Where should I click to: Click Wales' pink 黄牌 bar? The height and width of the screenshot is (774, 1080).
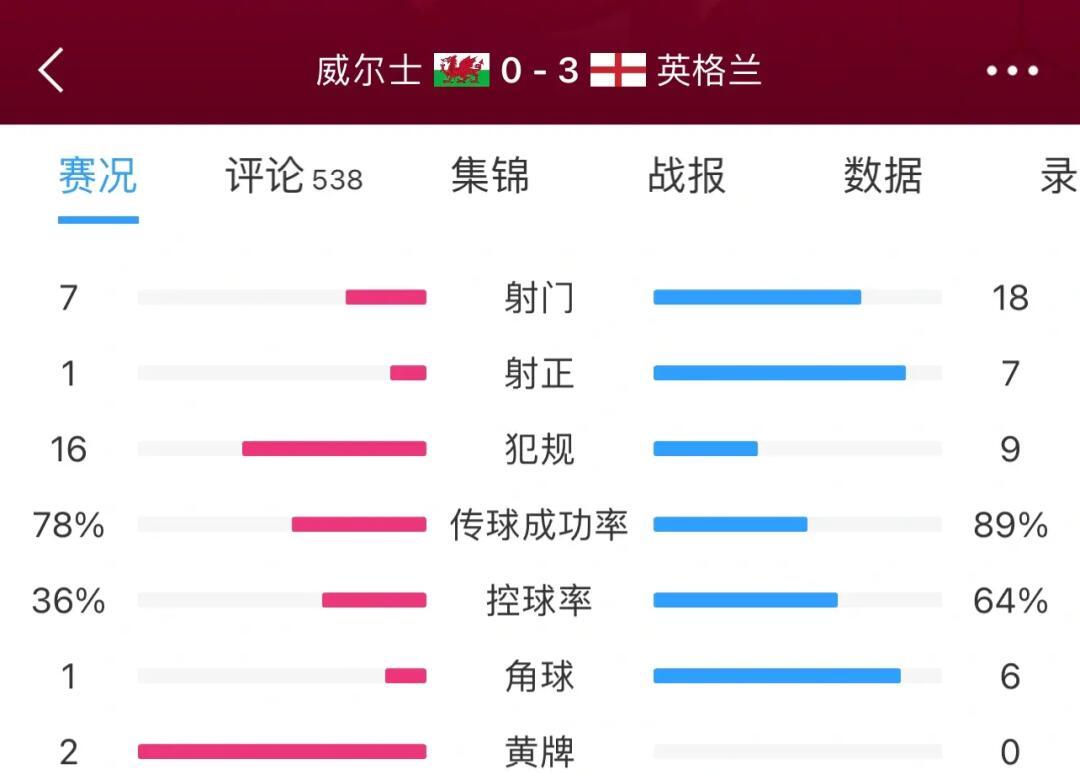coord(282,751)
